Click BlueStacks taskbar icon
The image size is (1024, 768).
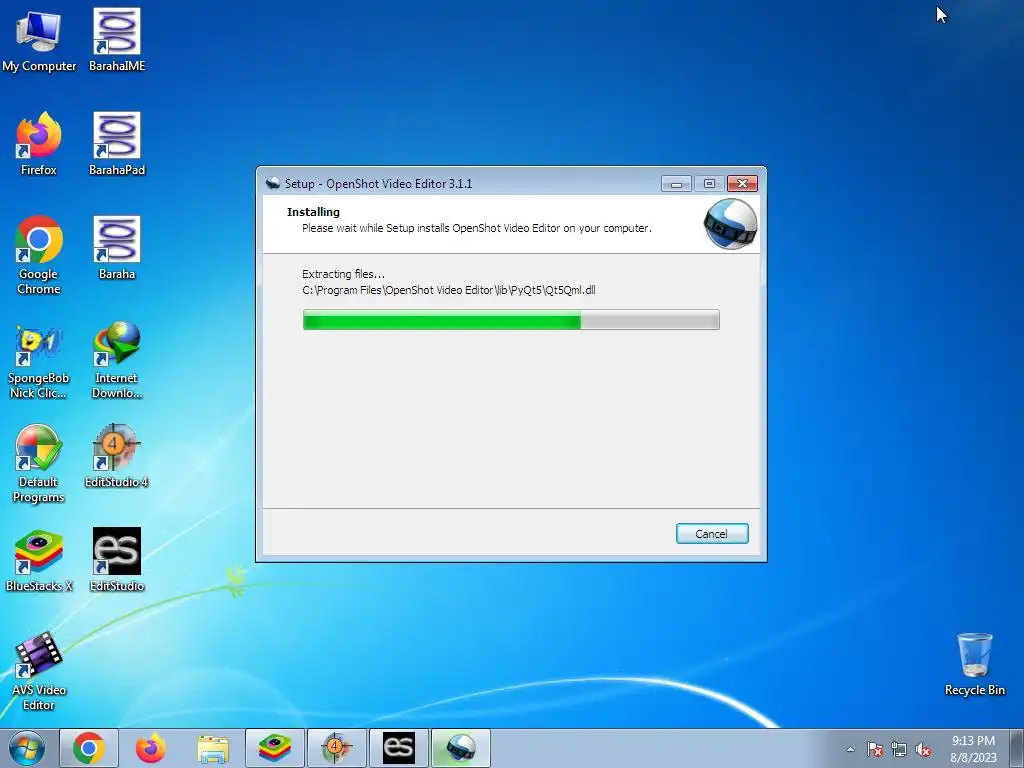pos(274,748)
